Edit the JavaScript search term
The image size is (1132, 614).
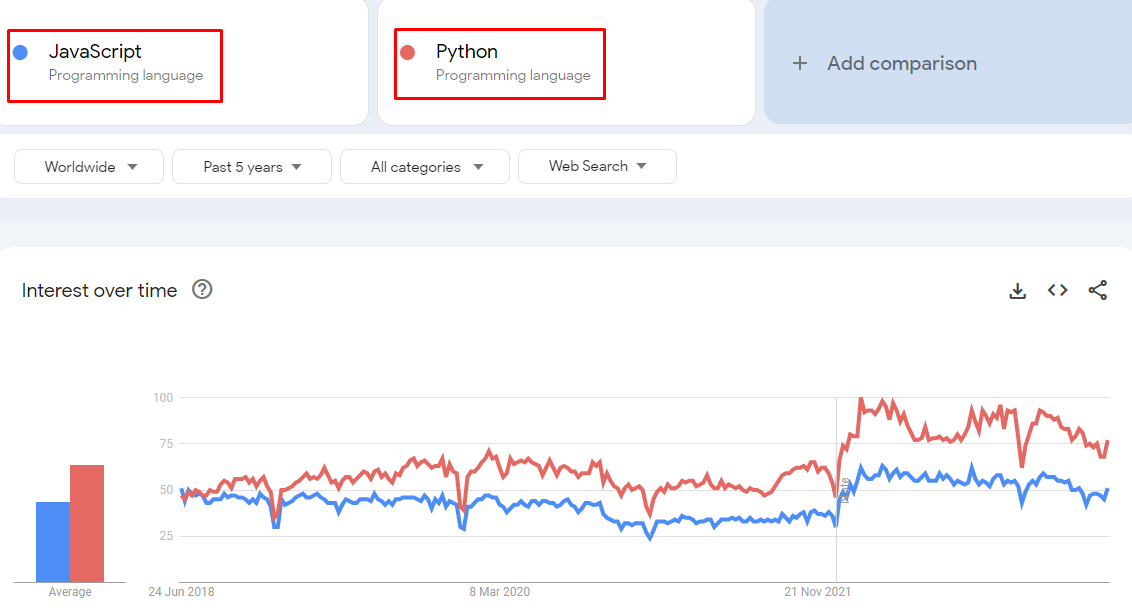pyautogui.click(x=95, y=52)
